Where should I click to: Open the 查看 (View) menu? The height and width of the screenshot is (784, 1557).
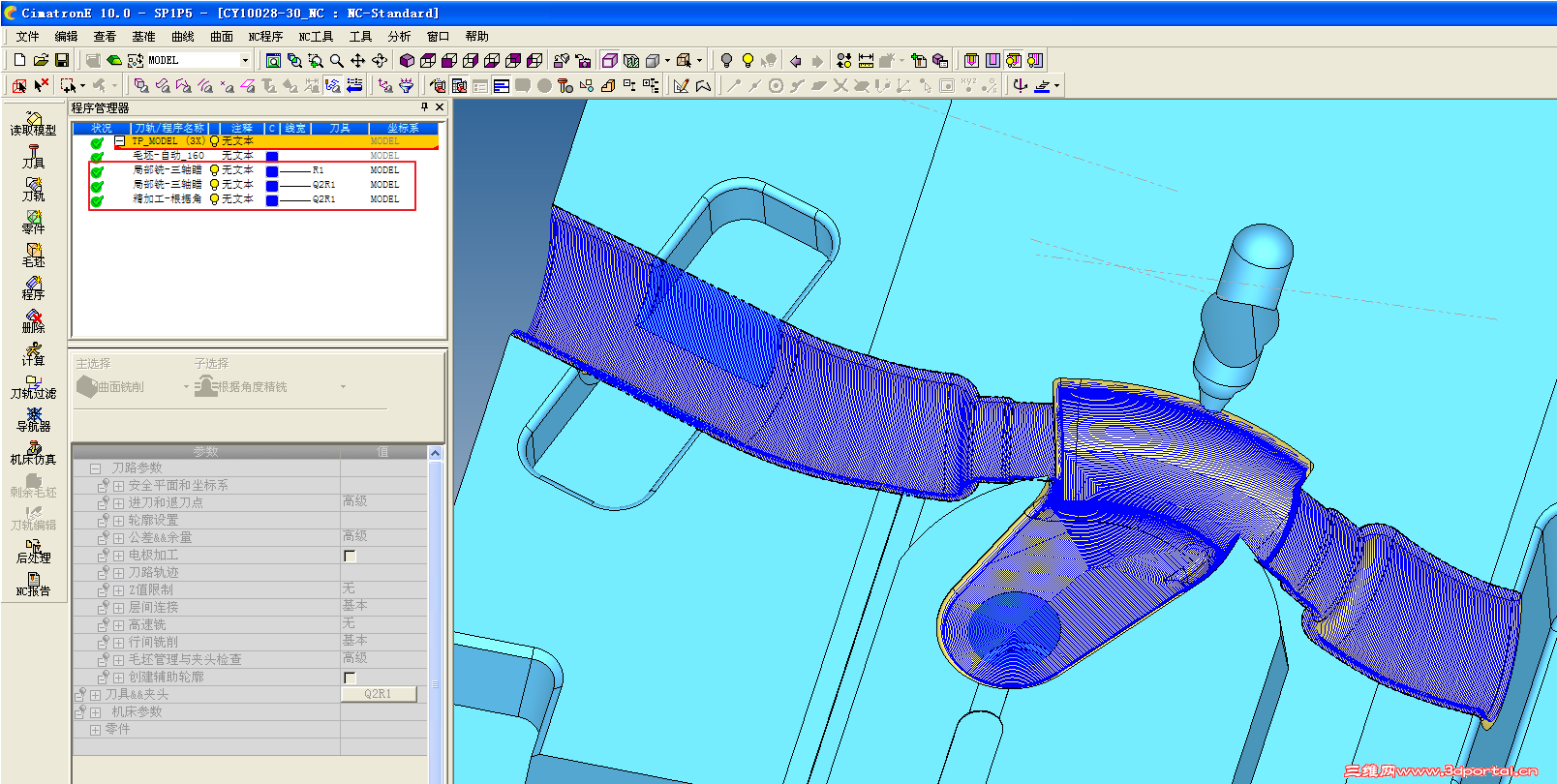click(x=105, y=37)
